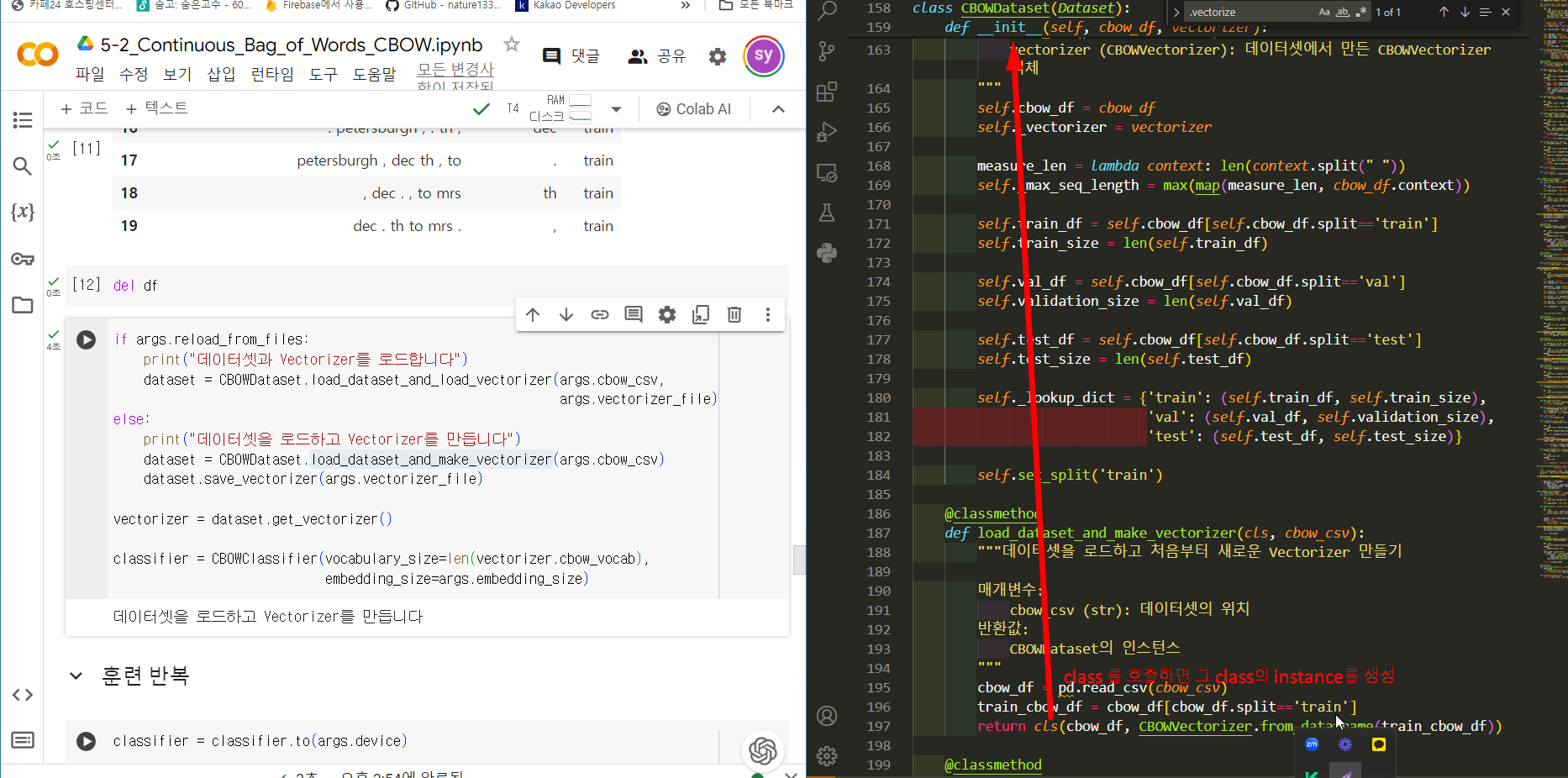Mirror cell in tab icon
The height and width of the screenshot is (778, 1568).
click(701, 314)
